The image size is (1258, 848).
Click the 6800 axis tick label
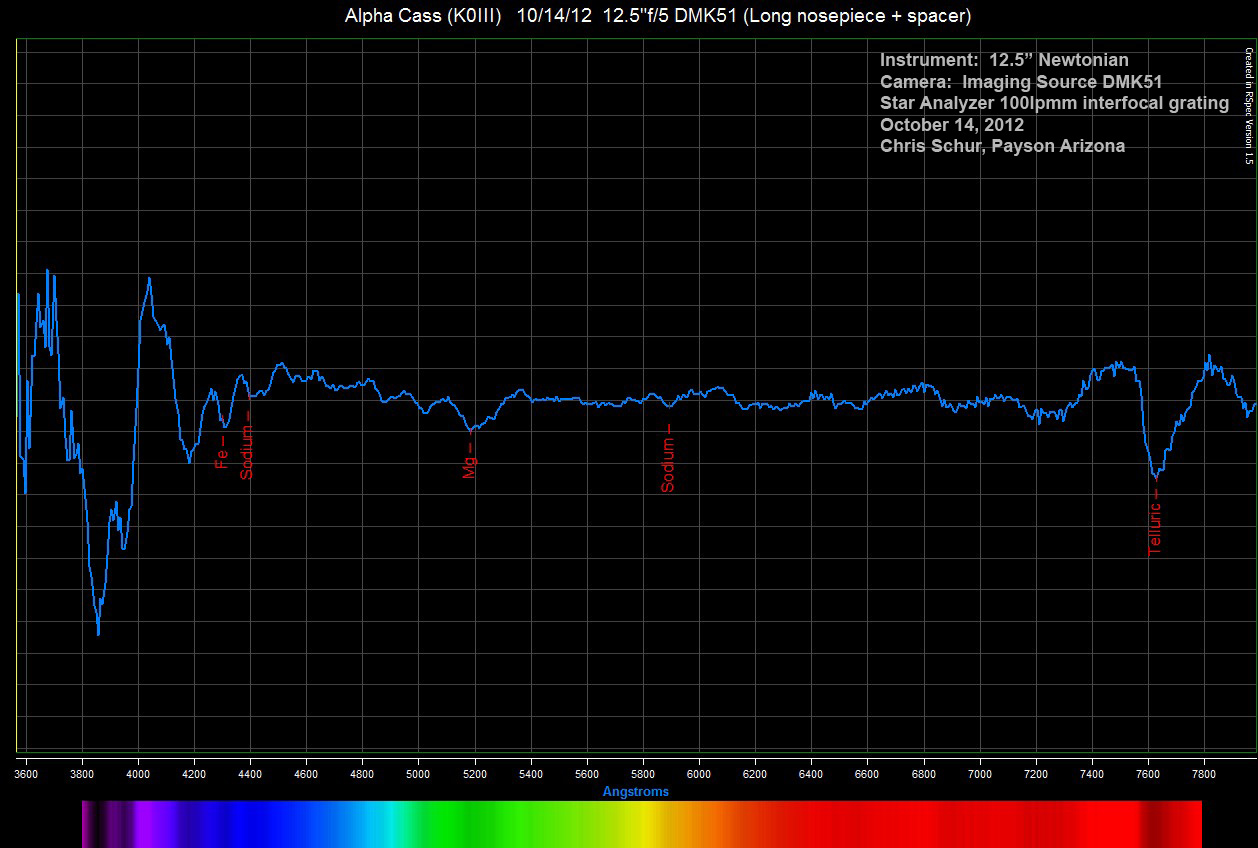click(924, 773)
